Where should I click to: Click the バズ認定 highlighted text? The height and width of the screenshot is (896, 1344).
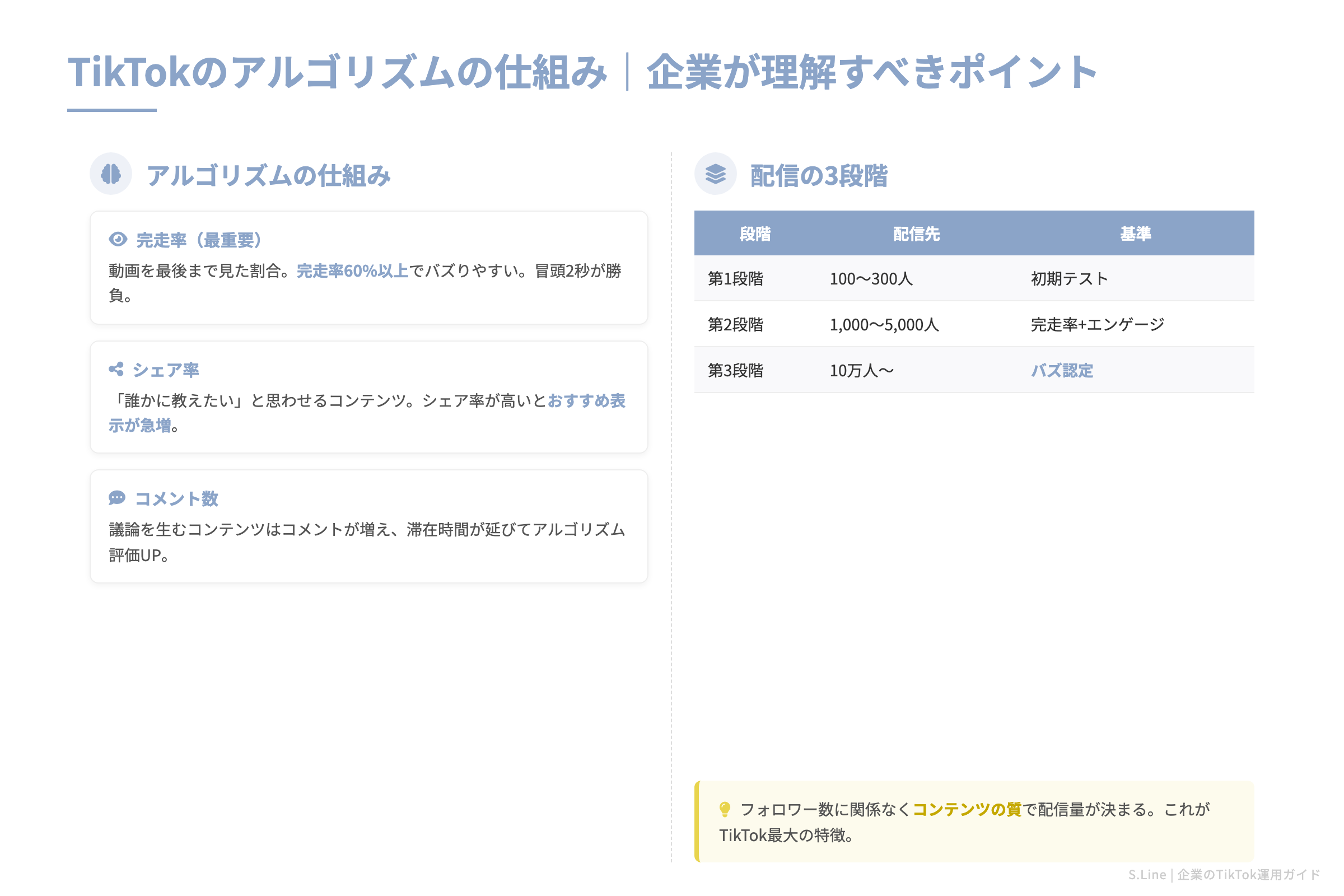tap(1063, 371)
